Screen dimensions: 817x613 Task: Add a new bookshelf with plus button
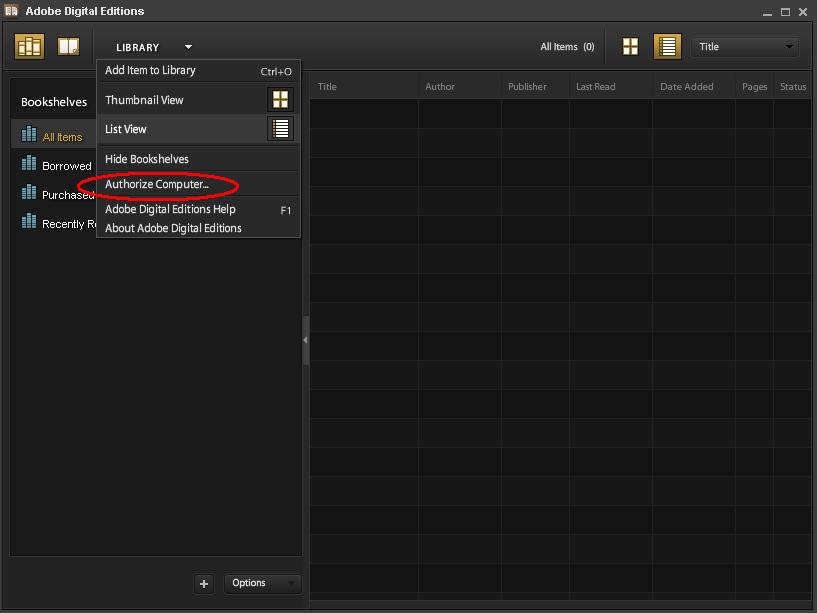coord(204,584)
